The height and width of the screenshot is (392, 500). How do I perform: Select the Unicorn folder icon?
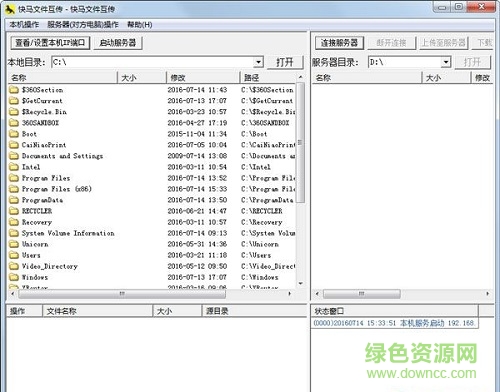point(14,244)
